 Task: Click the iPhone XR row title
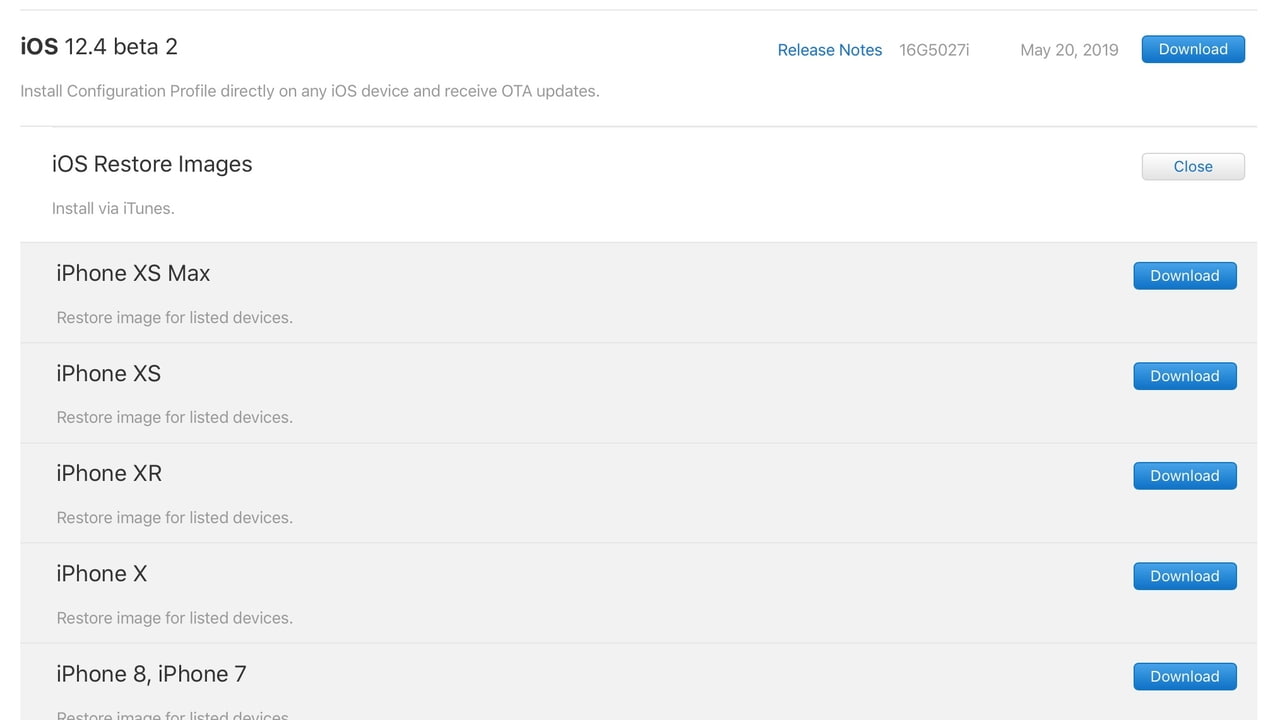point(109,473)
